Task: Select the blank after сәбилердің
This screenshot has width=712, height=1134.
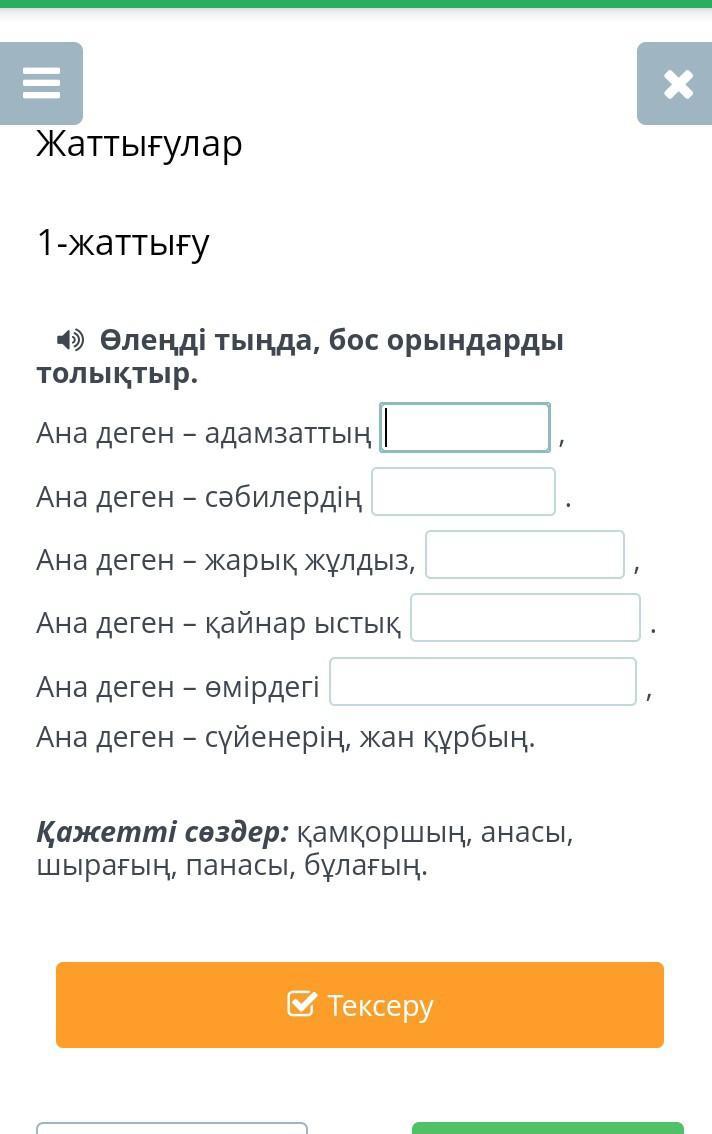Action: coord(463,492)
